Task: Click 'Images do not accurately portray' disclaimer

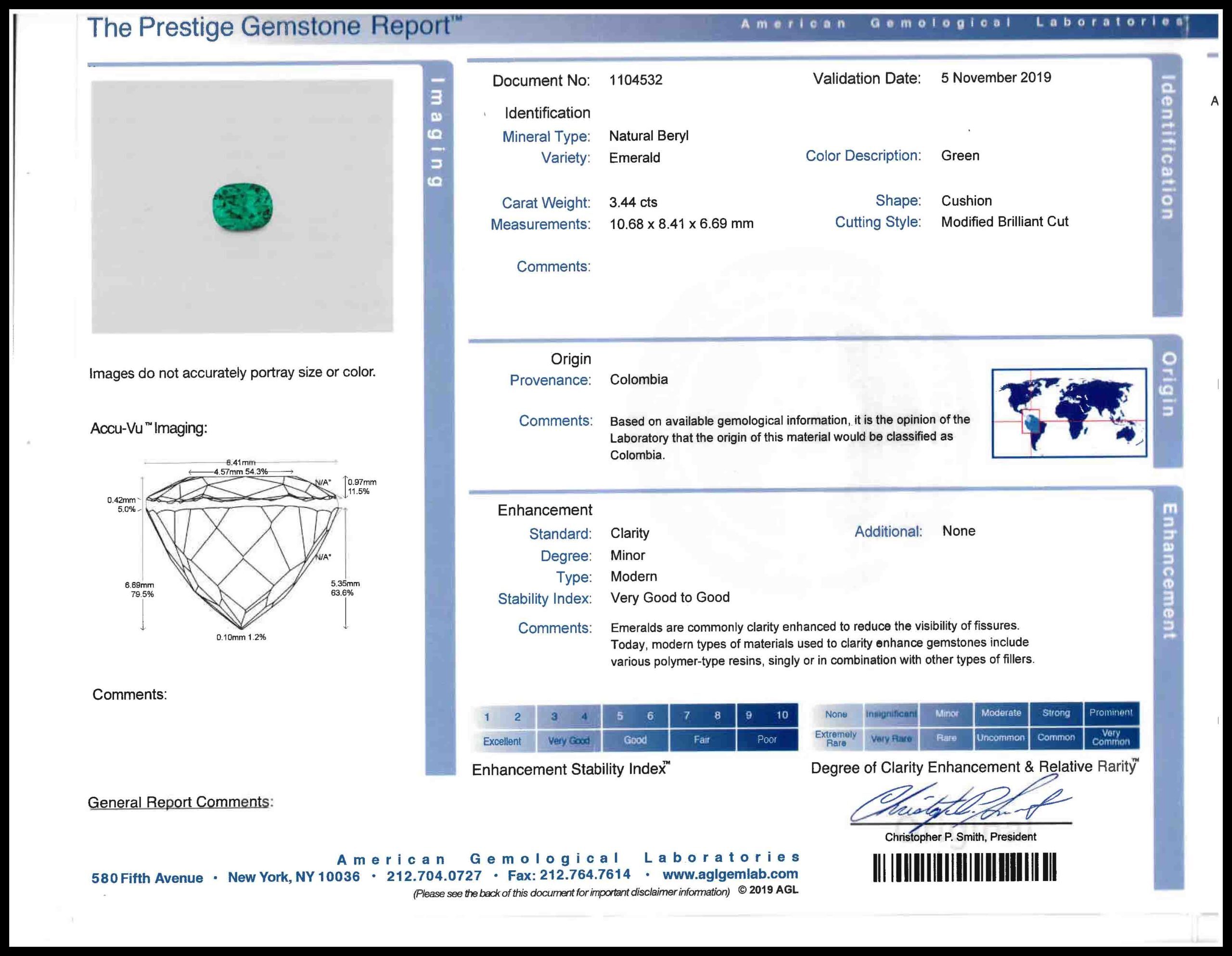Action: [x=232, y=373]
